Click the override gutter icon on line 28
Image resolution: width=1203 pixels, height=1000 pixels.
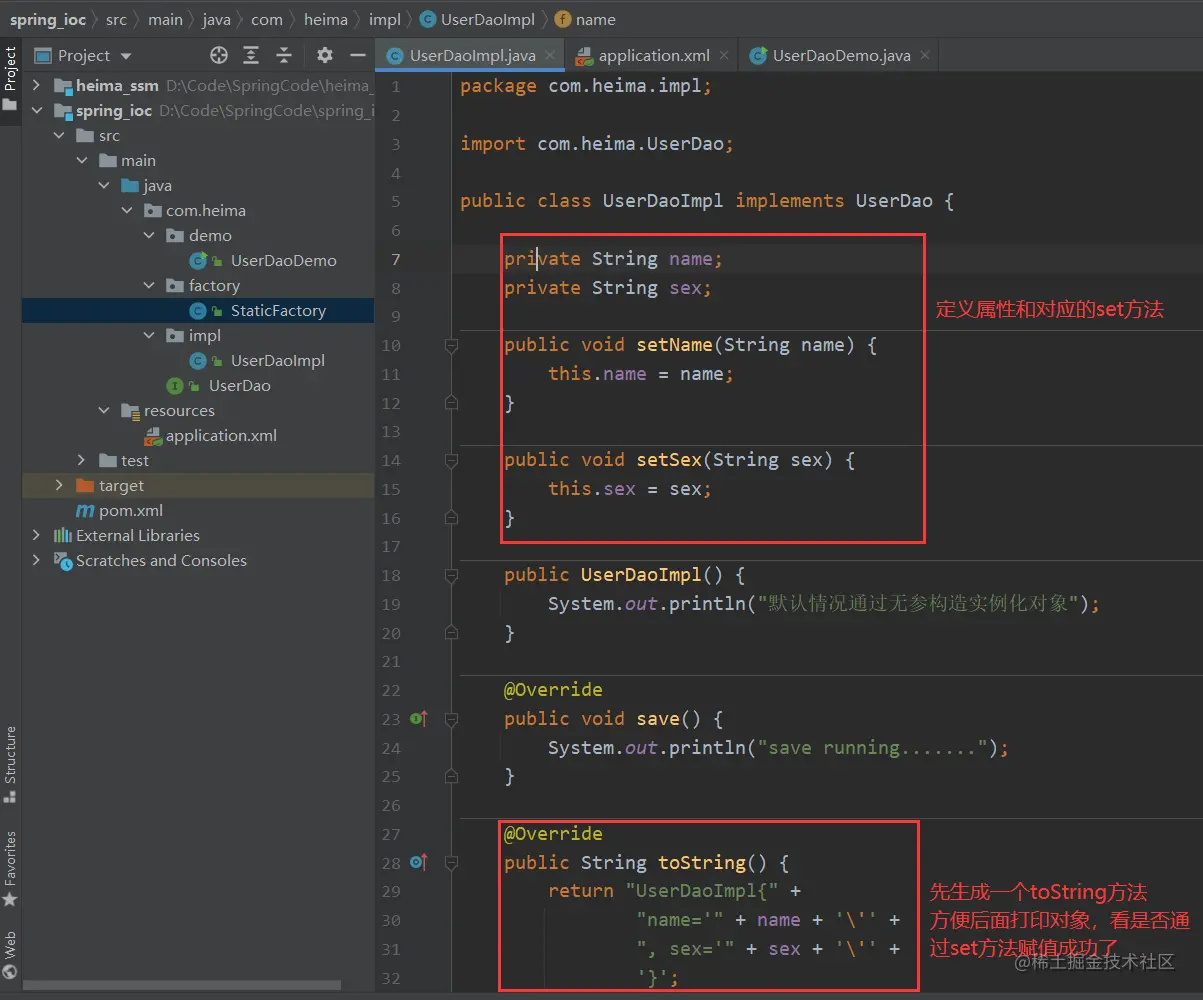point(419,862)
